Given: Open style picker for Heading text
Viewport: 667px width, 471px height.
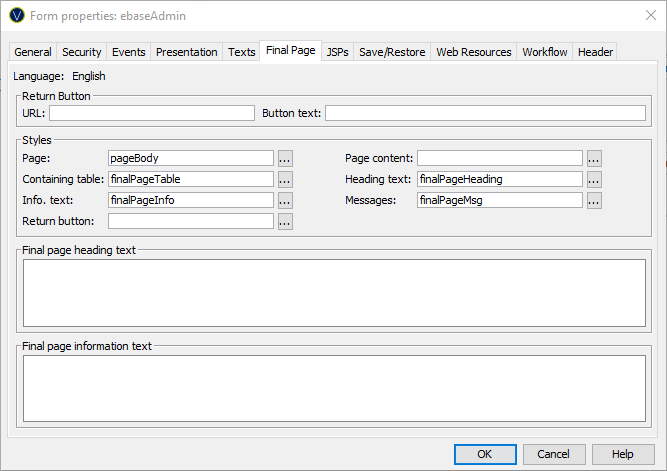Looking at the screenshot, I should pyautogui.click(x=594, y=179).
